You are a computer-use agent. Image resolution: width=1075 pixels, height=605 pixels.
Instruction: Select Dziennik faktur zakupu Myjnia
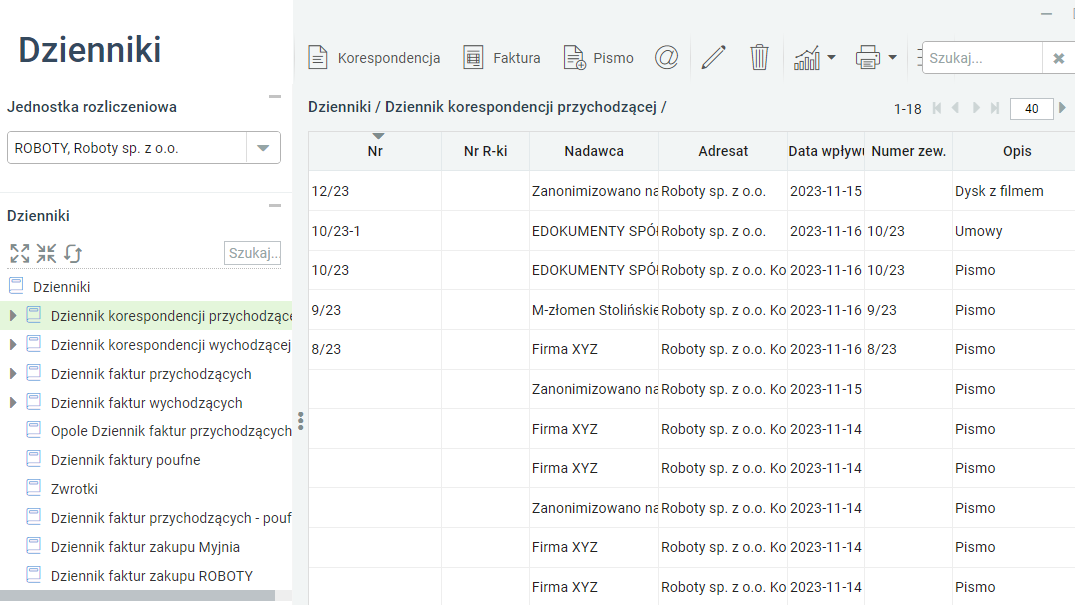[x=145, y=547]
